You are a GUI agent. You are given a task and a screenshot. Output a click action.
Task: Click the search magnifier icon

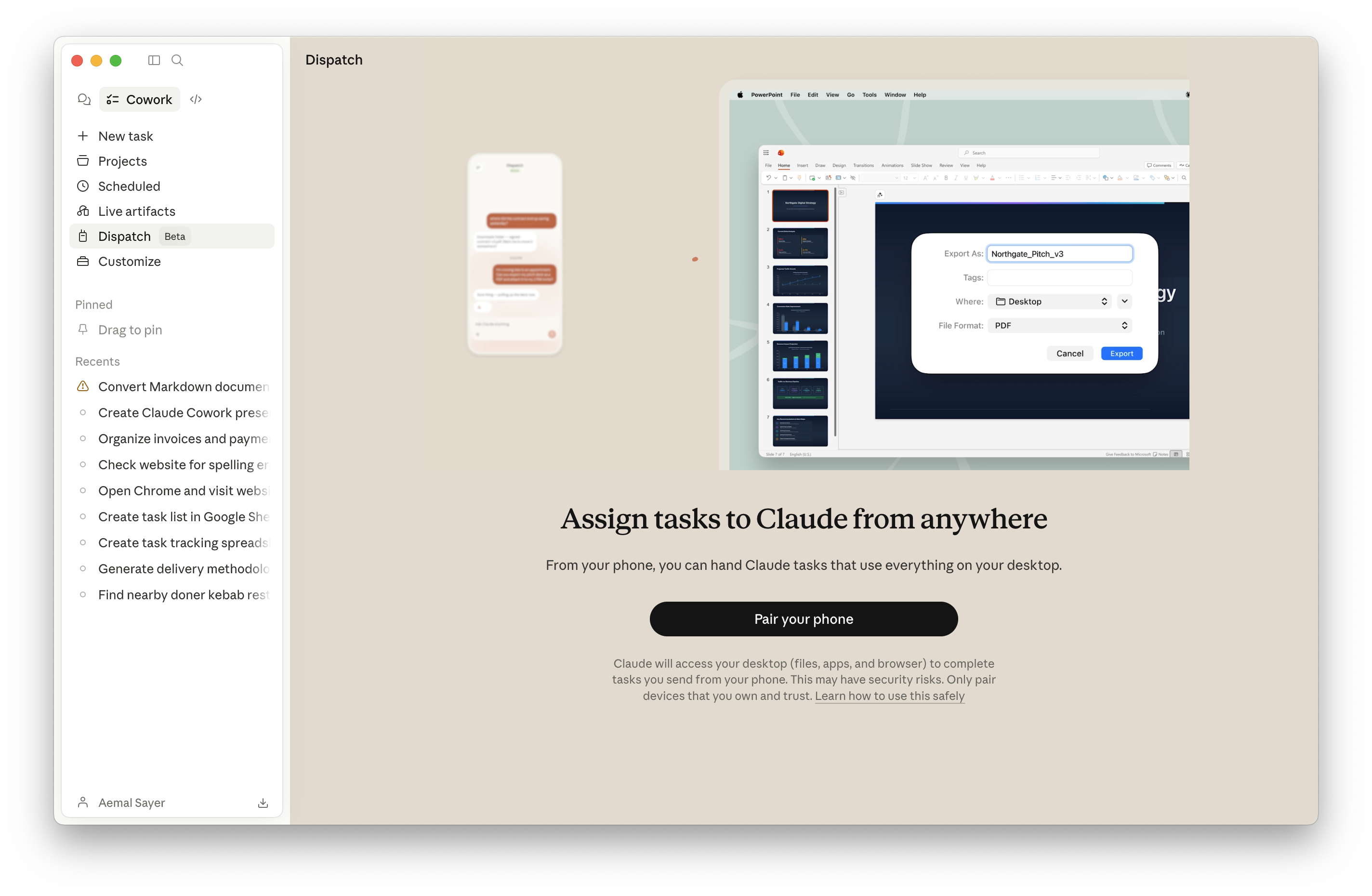pos(178,61)
